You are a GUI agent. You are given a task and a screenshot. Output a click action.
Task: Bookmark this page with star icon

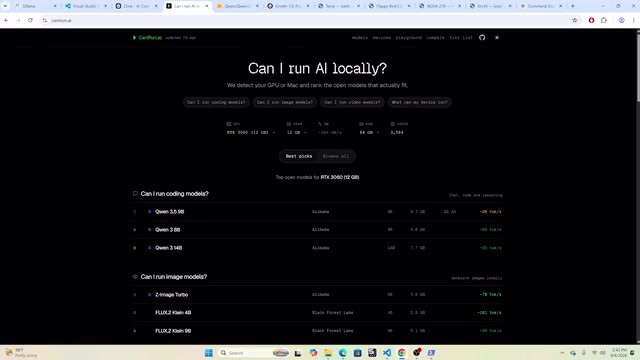tap(575, 20)
